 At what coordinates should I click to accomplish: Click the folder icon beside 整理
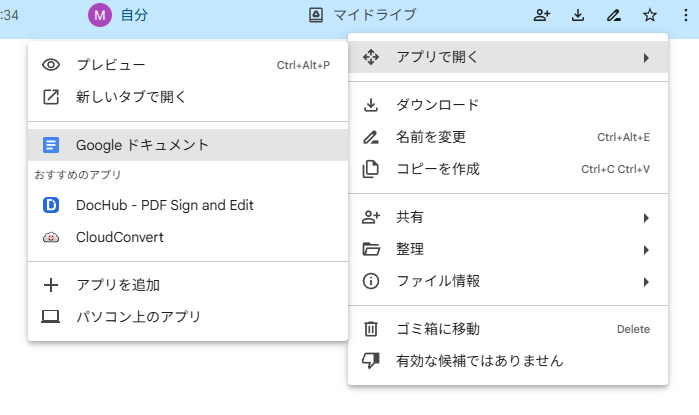click(371, 249)
